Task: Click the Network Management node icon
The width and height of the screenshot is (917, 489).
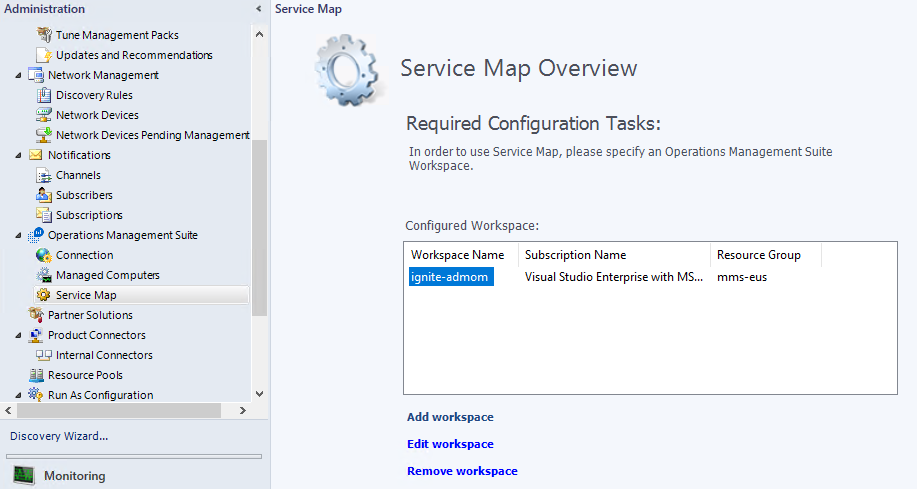Action: tap(36, 75)
